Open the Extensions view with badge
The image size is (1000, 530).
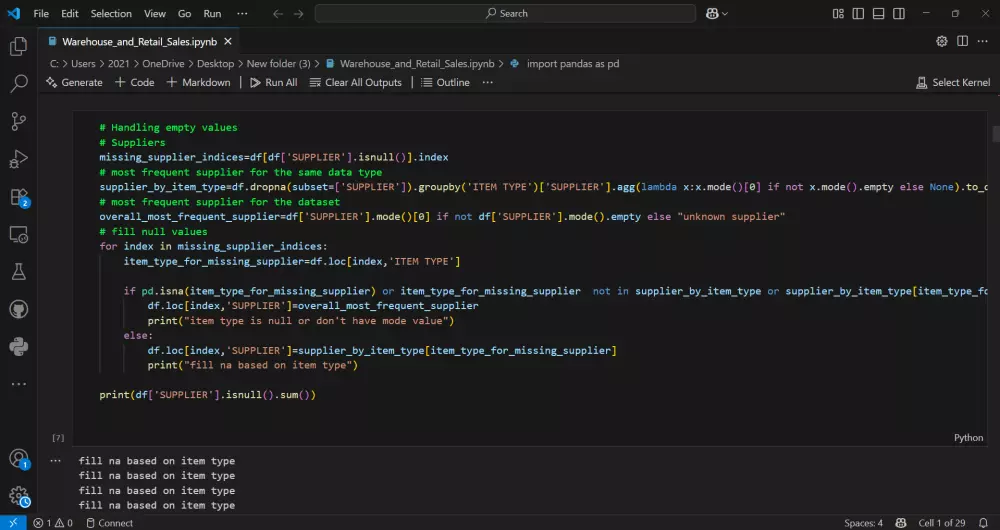[18, 197]
